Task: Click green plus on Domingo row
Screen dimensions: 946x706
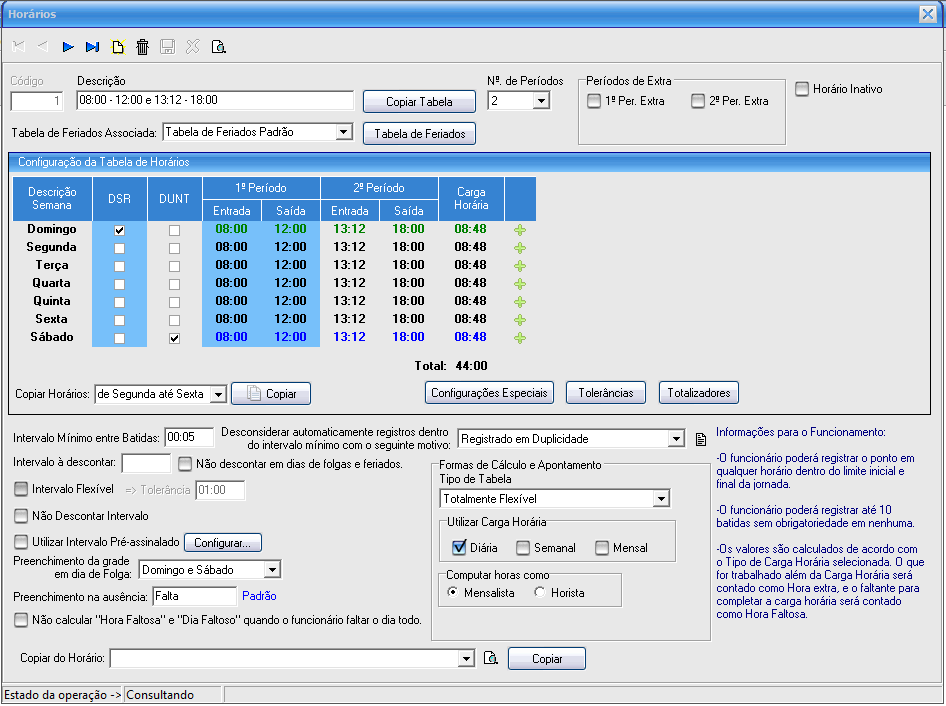Action: click(519, 230)
